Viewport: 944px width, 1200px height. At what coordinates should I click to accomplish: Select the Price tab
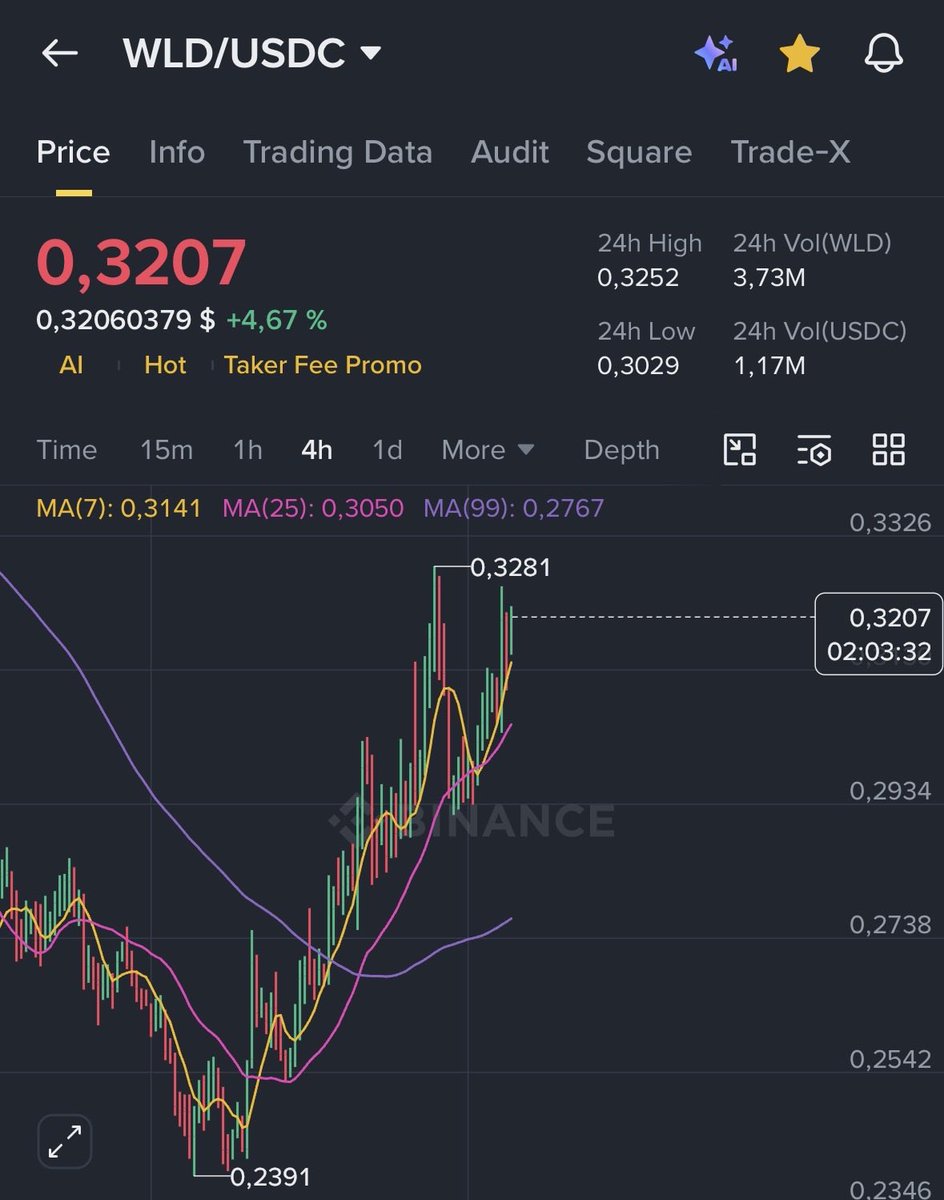click(x=73, y=152)
